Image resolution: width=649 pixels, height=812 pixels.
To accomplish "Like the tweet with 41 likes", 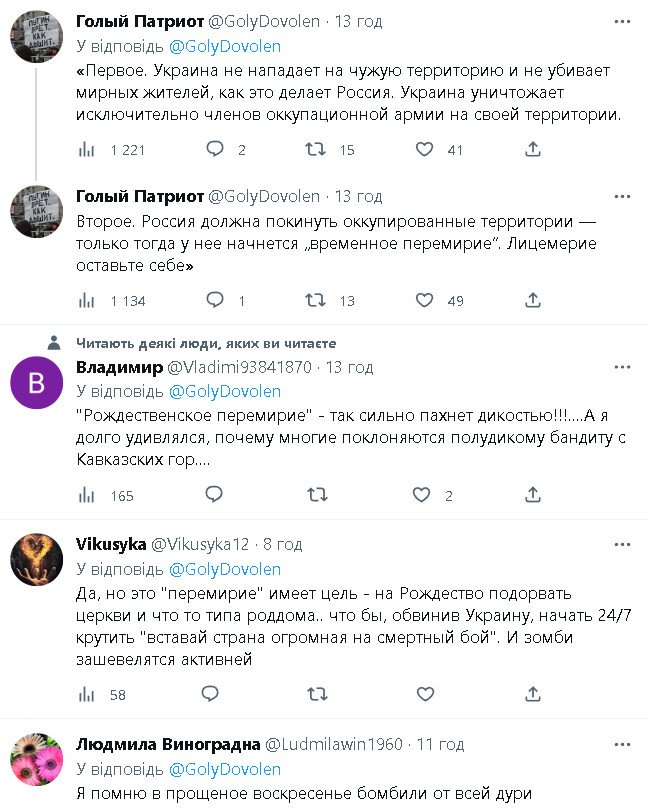I will 424,150.
